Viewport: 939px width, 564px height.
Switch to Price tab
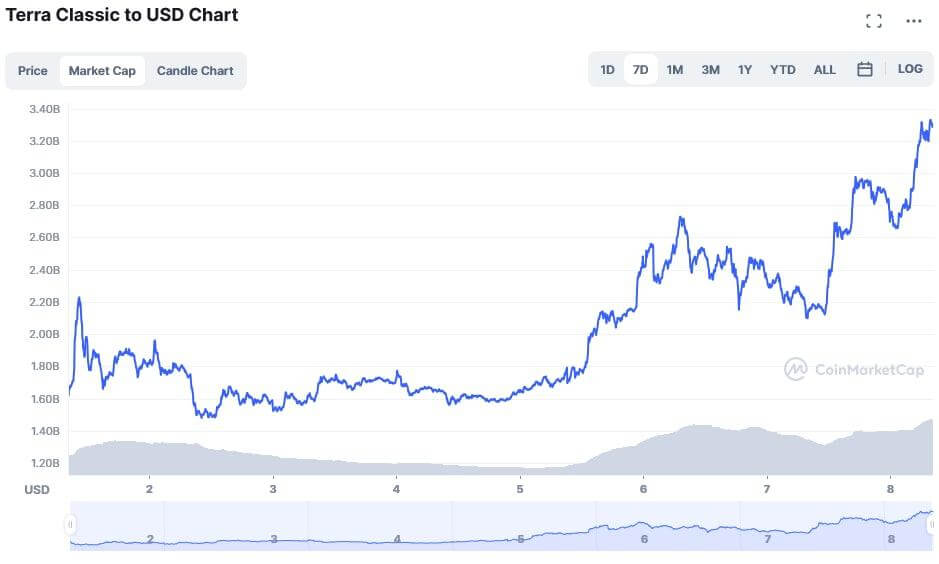32,71
